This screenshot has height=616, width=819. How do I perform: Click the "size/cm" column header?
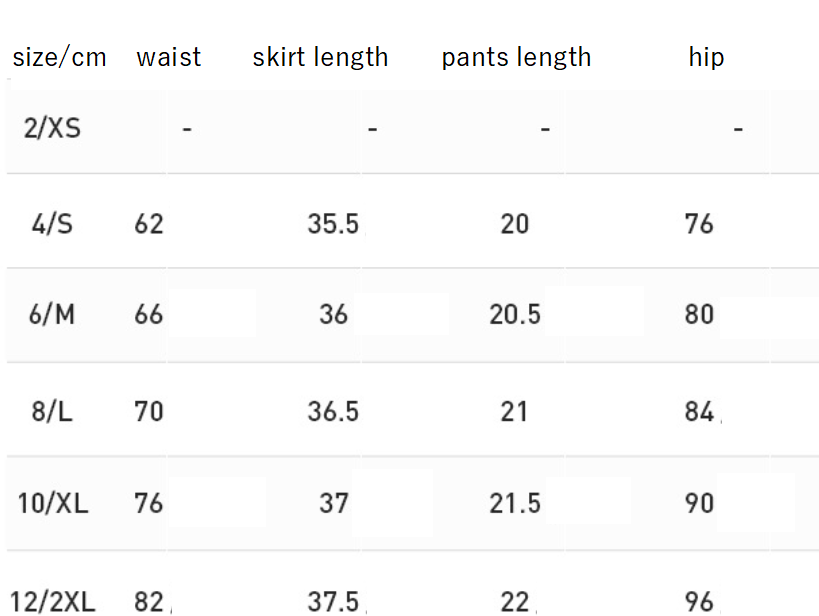click(x=59, y=57)
